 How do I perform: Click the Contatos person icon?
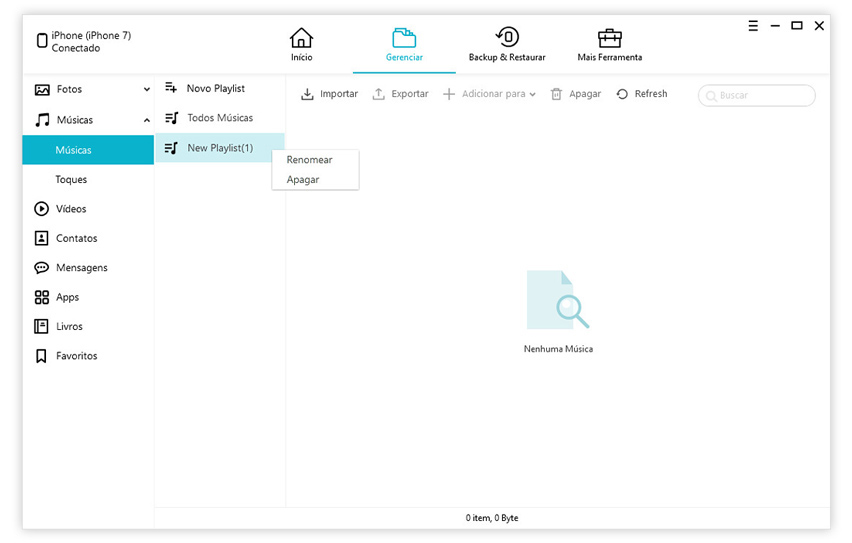click(41, 238)
